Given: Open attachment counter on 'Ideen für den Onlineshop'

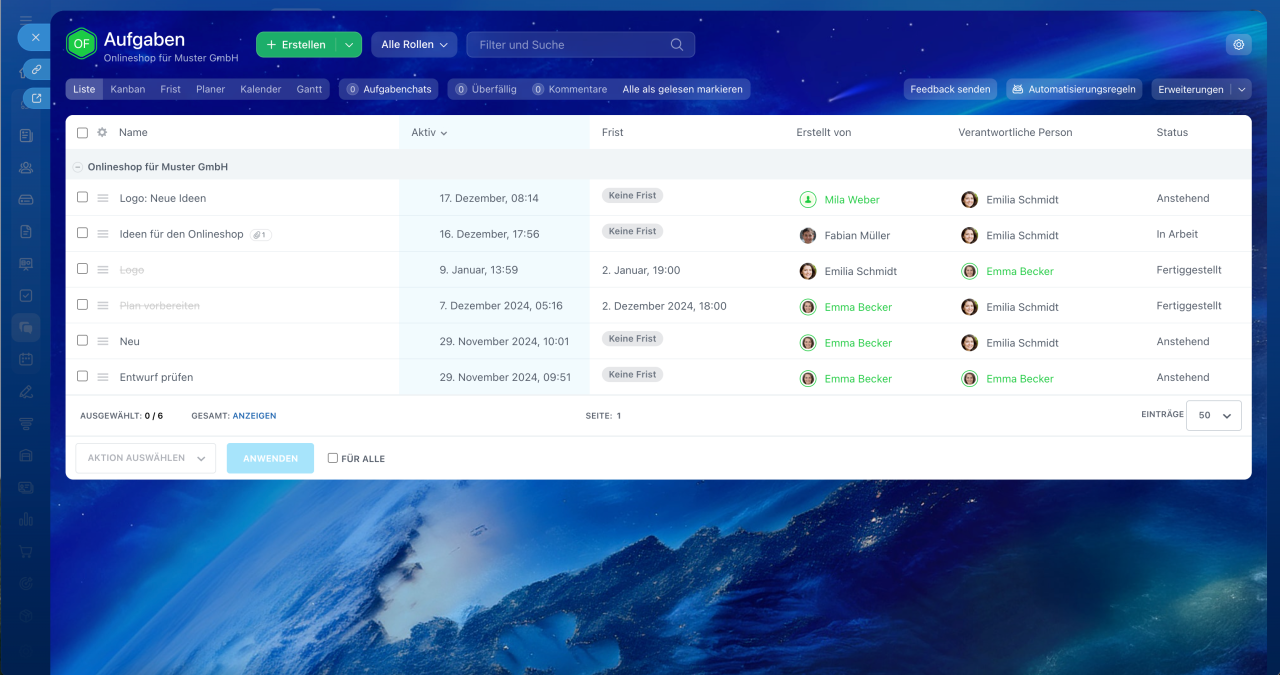Looking at the screenshot, I should (x=260, y=235).
